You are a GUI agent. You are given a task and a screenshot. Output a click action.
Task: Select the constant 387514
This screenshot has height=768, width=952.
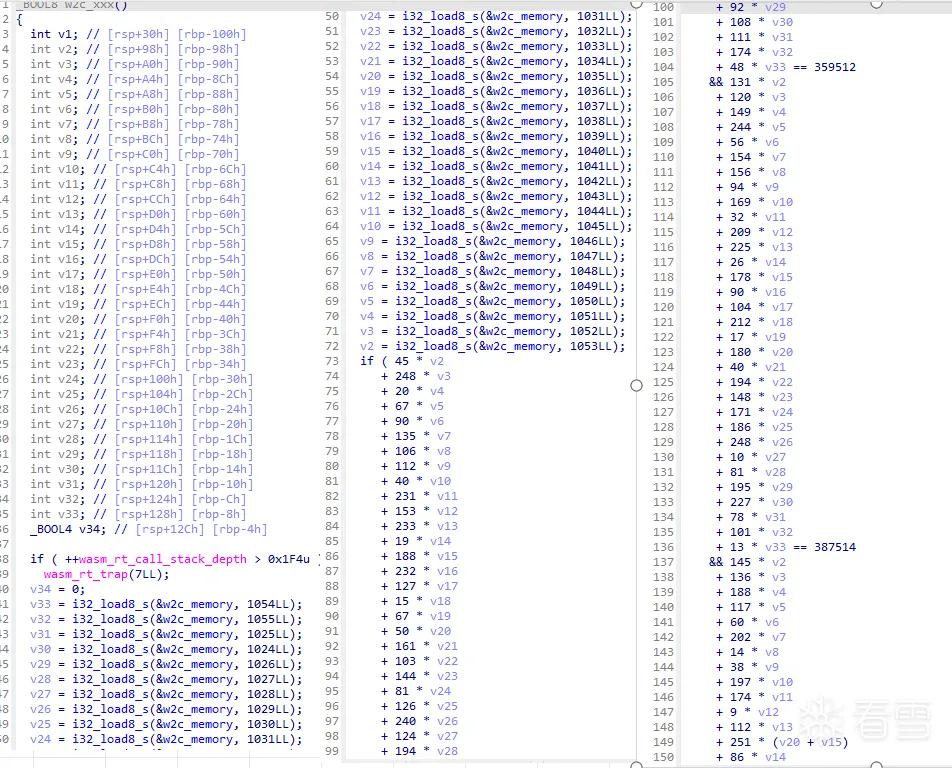click(835, 547)
